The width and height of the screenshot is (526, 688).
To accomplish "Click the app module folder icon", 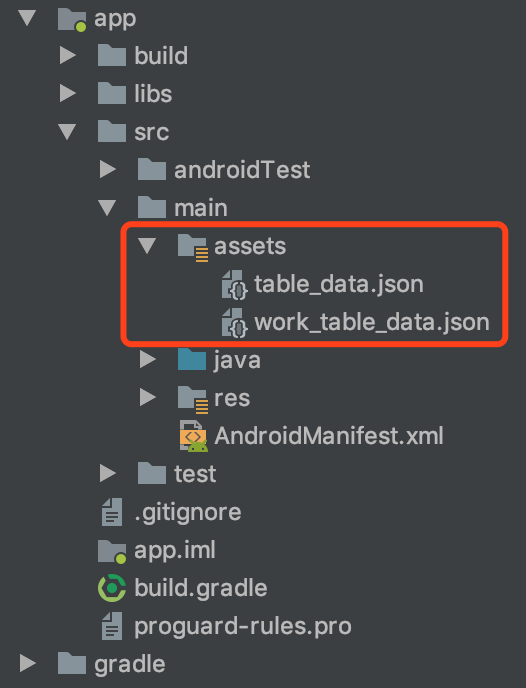I will point(72,20).
